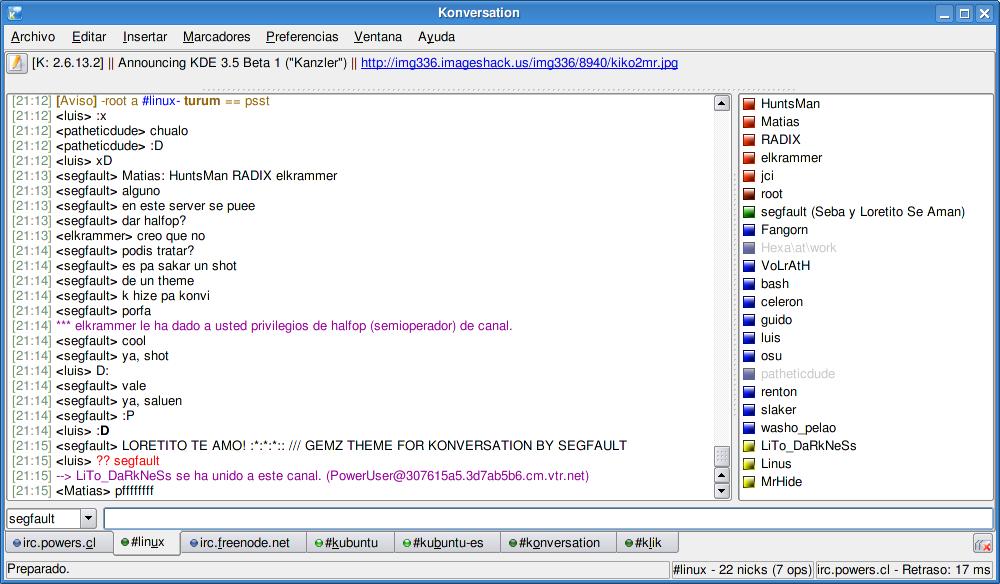The width and height of the screenshot is (1000, 584).
Task: Click the blue icon beside osu
Action: point(749,356)
